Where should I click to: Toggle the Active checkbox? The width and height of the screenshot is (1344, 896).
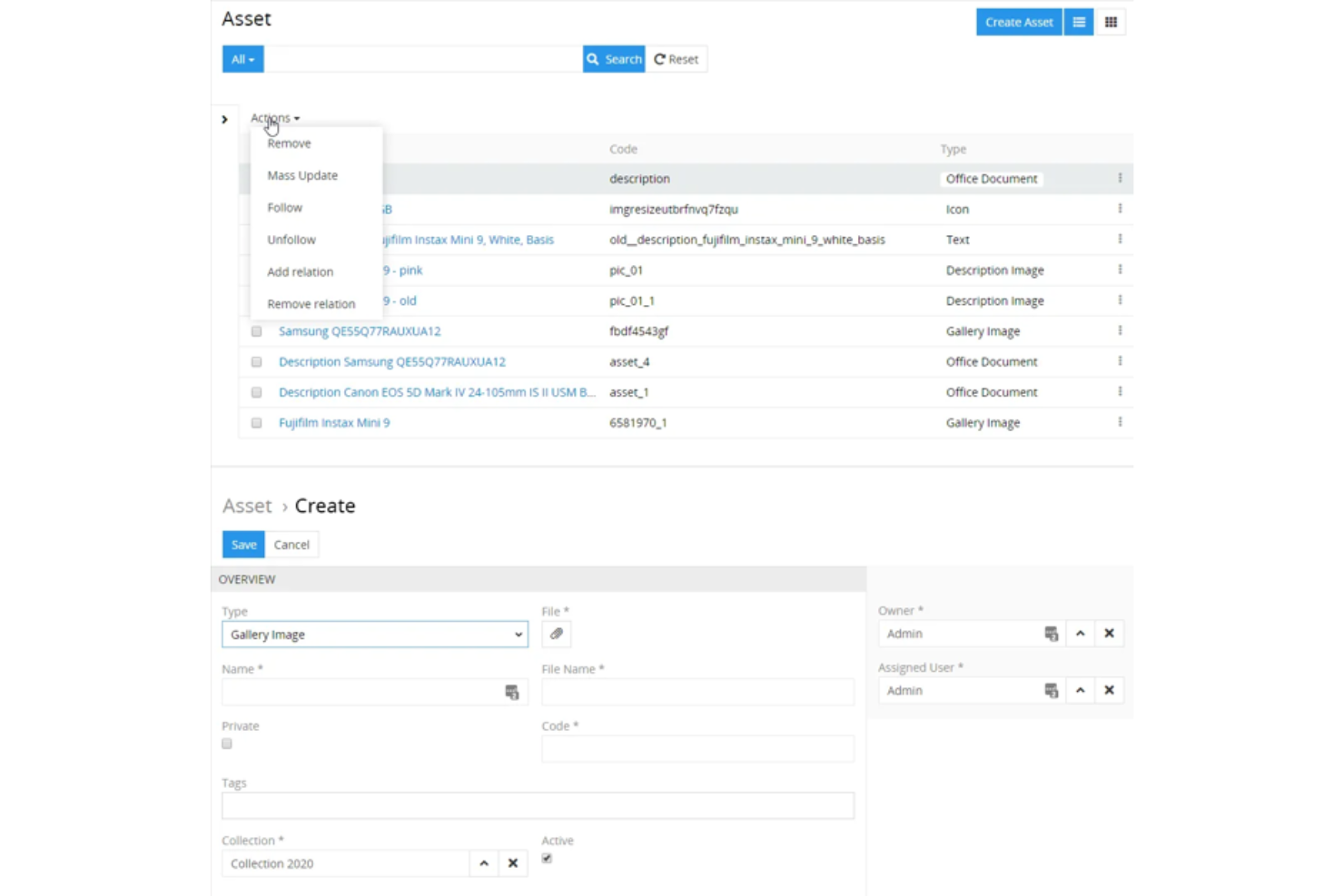pyautogui.click(x=547, y=858)
